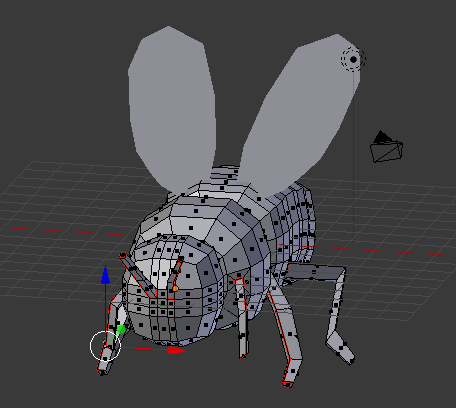Click the red X-axis manipulator arrow
The width and height of the screenshot is (456, 408).
coord(177,350)
